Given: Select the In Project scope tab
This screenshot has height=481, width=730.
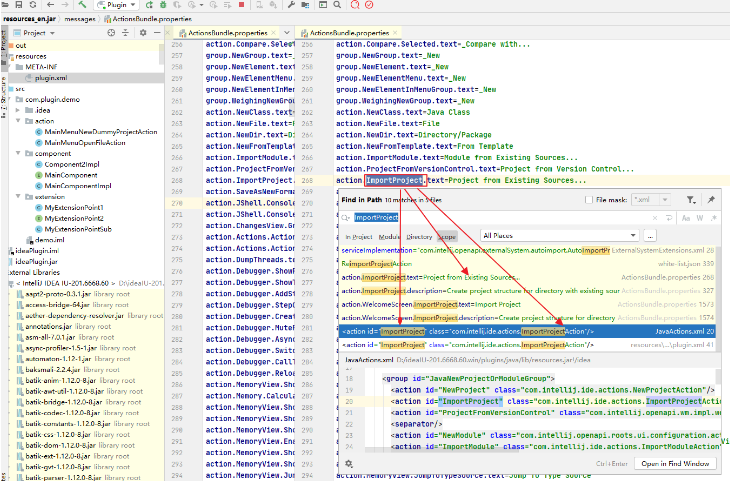Looking at the screenshot, I should [x=358, y=237].
